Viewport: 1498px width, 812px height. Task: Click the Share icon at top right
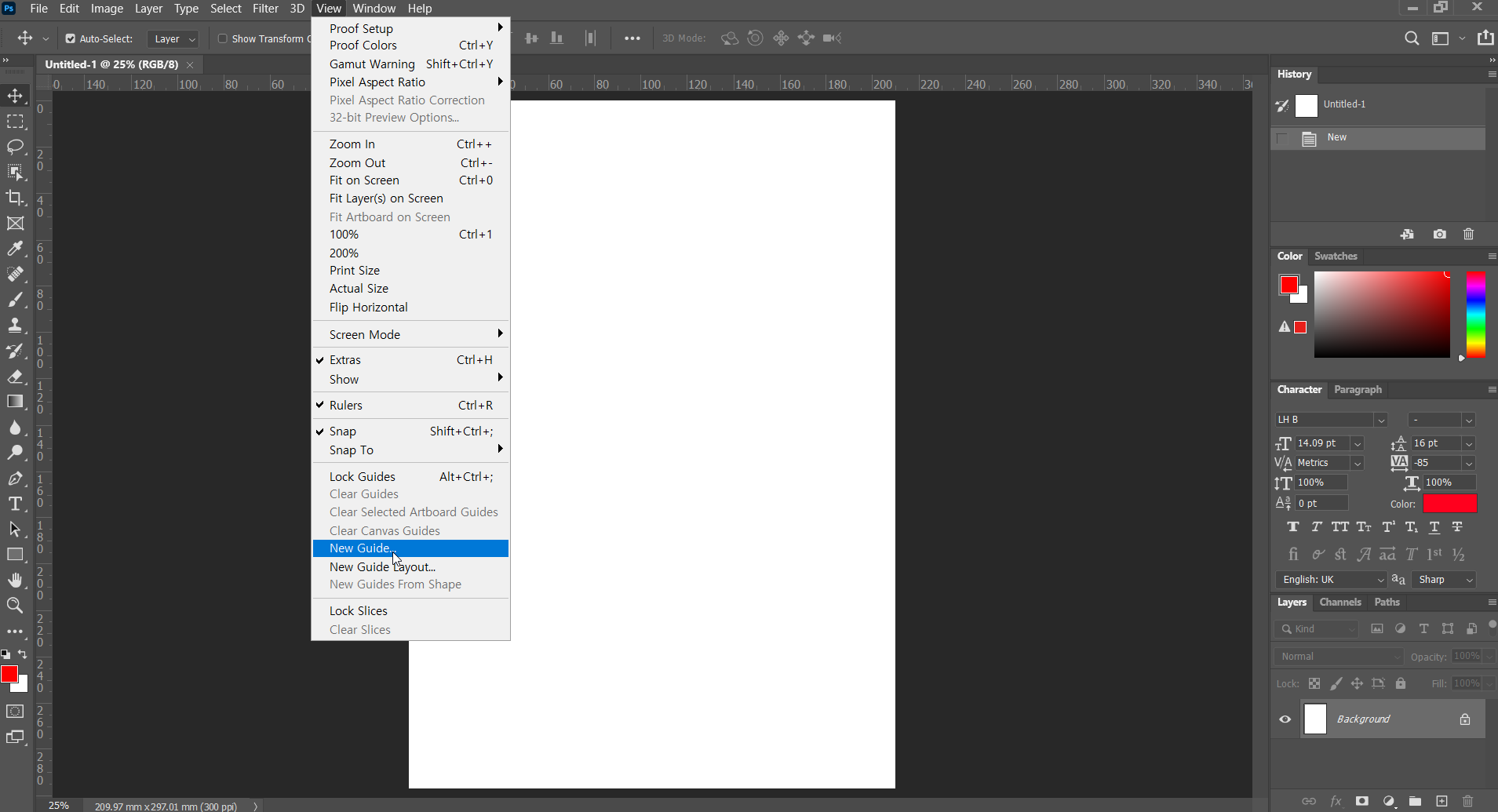[x=1485, y=38]
